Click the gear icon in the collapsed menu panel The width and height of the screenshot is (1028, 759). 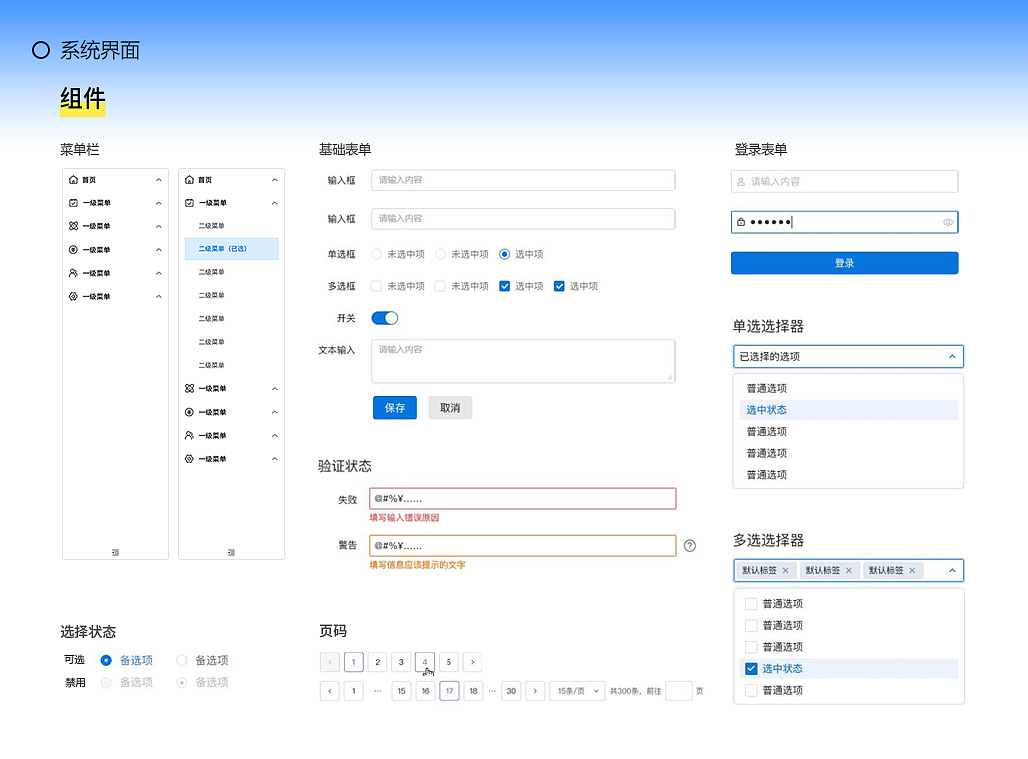point(73,296)
